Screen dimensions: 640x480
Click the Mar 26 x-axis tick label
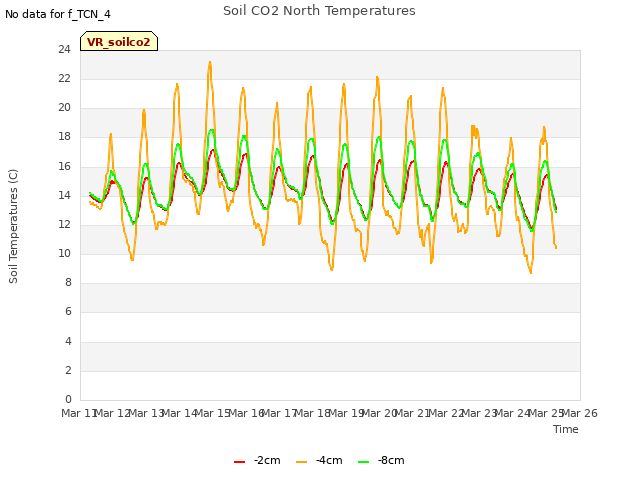580,413
